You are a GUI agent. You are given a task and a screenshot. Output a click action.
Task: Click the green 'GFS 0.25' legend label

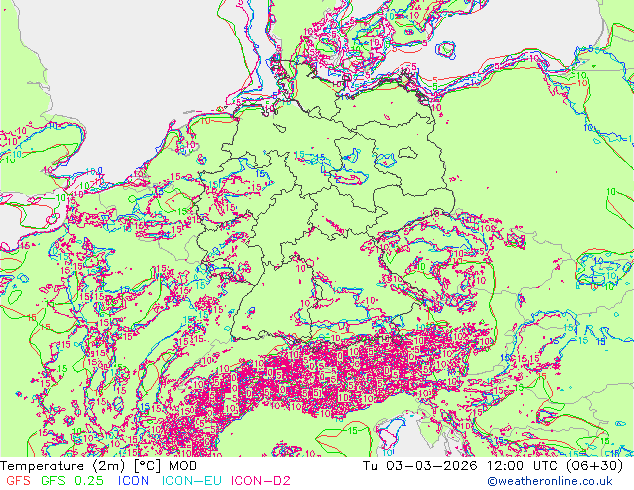coord(72,481)
